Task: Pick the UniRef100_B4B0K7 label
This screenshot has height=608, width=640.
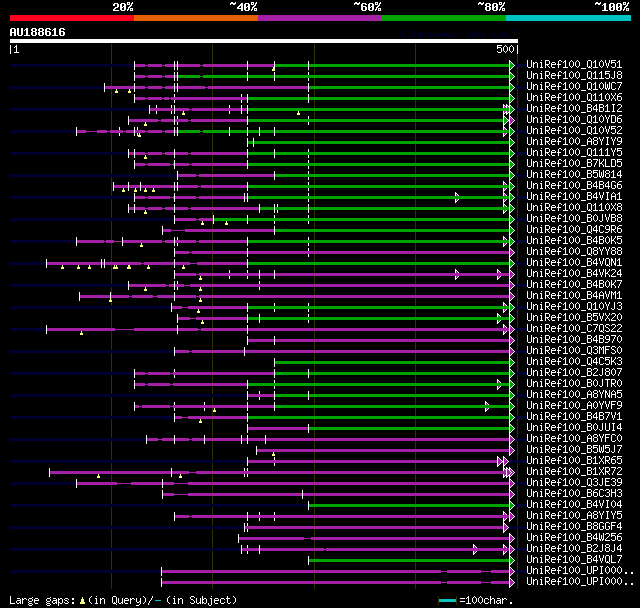Action: [574, 285]
